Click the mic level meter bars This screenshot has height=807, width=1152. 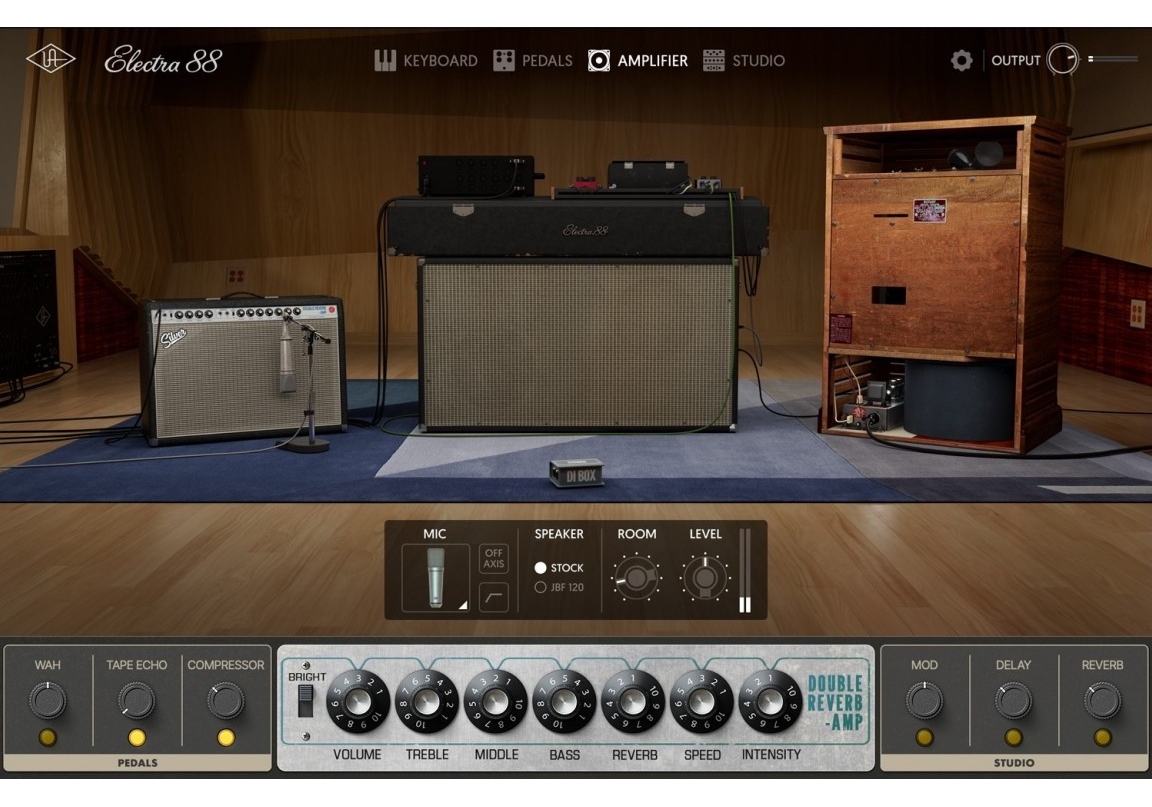tap(745, 570)
